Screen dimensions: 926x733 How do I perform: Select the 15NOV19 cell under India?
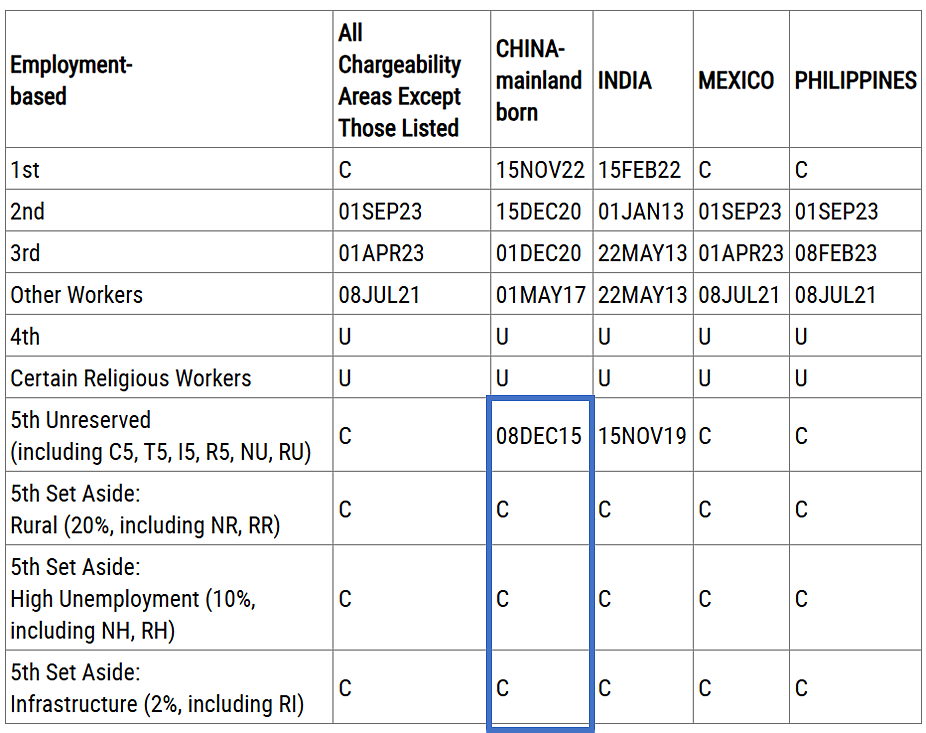642,436
